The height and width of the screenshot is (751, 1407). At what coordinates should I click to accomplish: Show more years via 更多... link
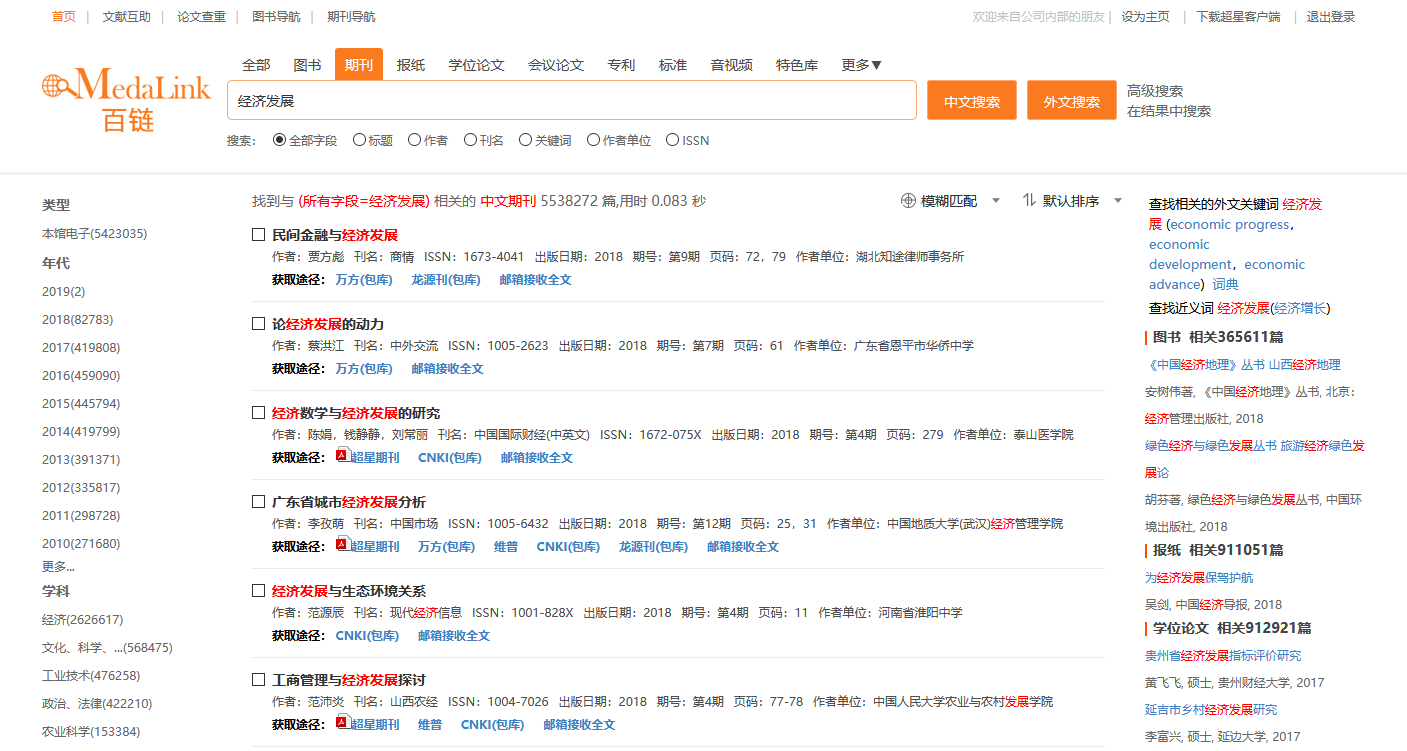(x=58, y=567)
